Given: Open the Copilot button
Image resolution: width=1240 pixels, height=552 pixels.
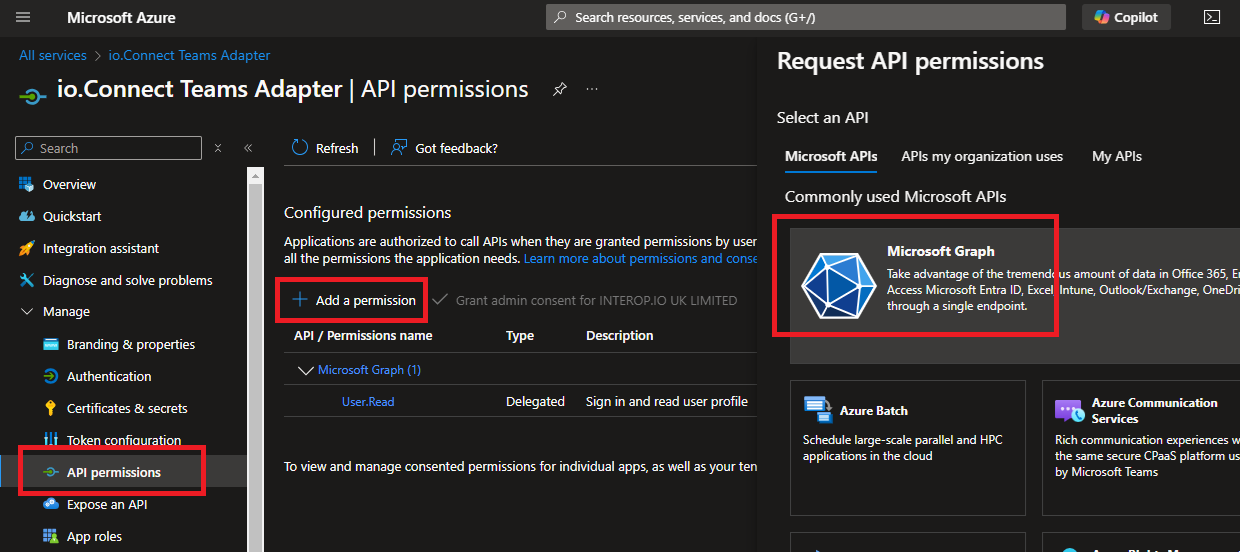Looking at the screenshot, I should [1126, 17].
